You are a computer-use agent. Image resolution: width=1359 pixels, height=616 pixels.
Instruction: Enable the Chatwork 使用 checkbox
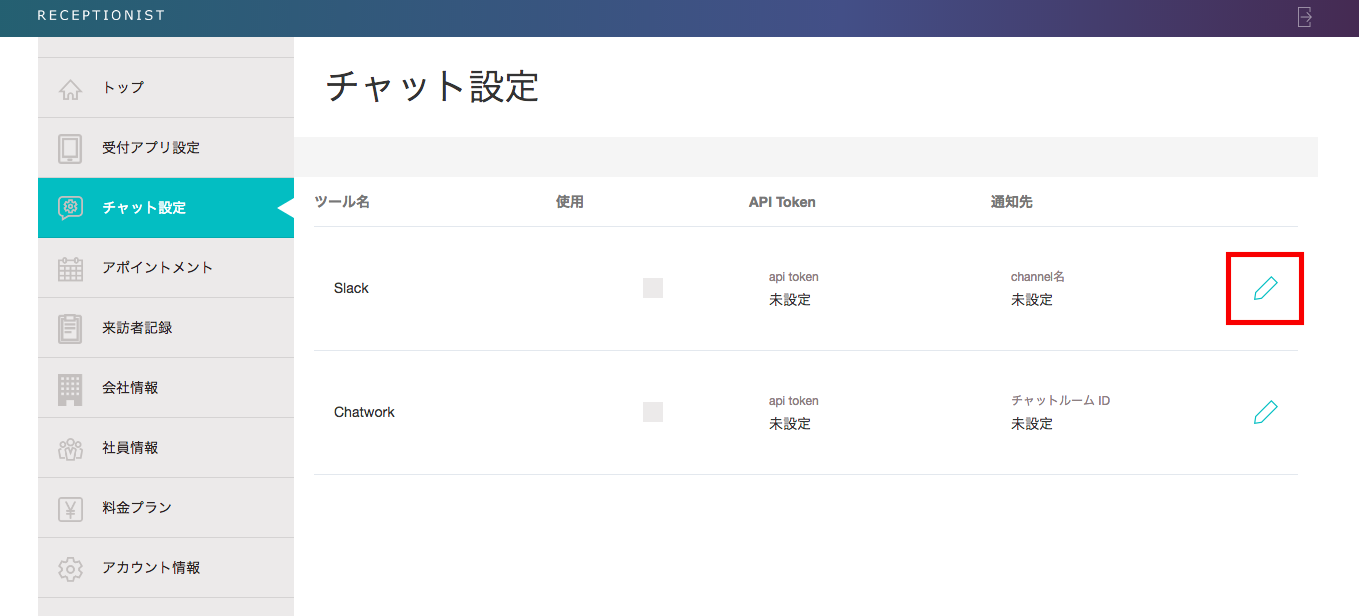click(x=653, y=412)
